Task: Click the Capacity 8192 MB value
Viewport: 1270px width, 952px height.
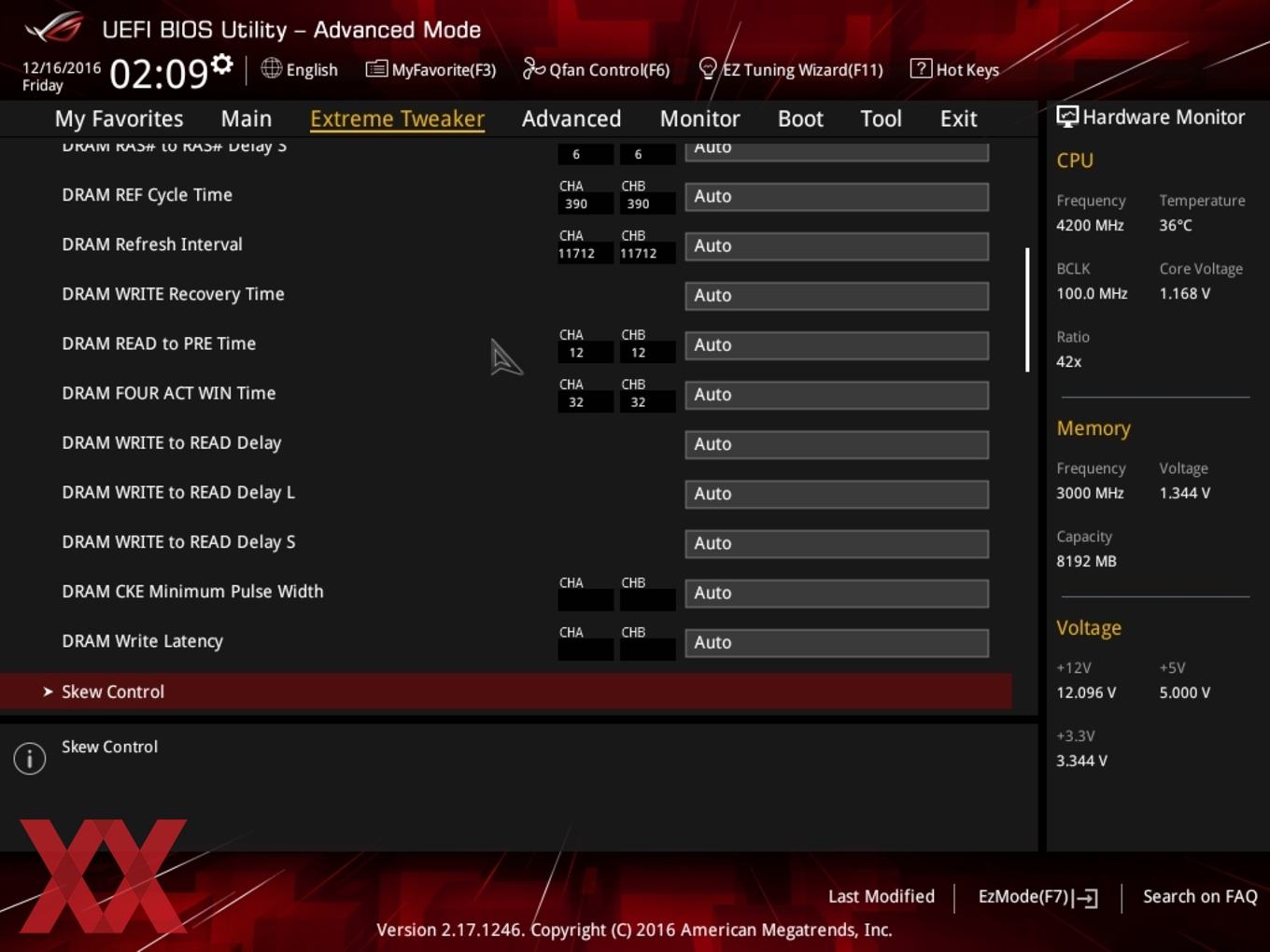Action: (x=1086, y=561)
